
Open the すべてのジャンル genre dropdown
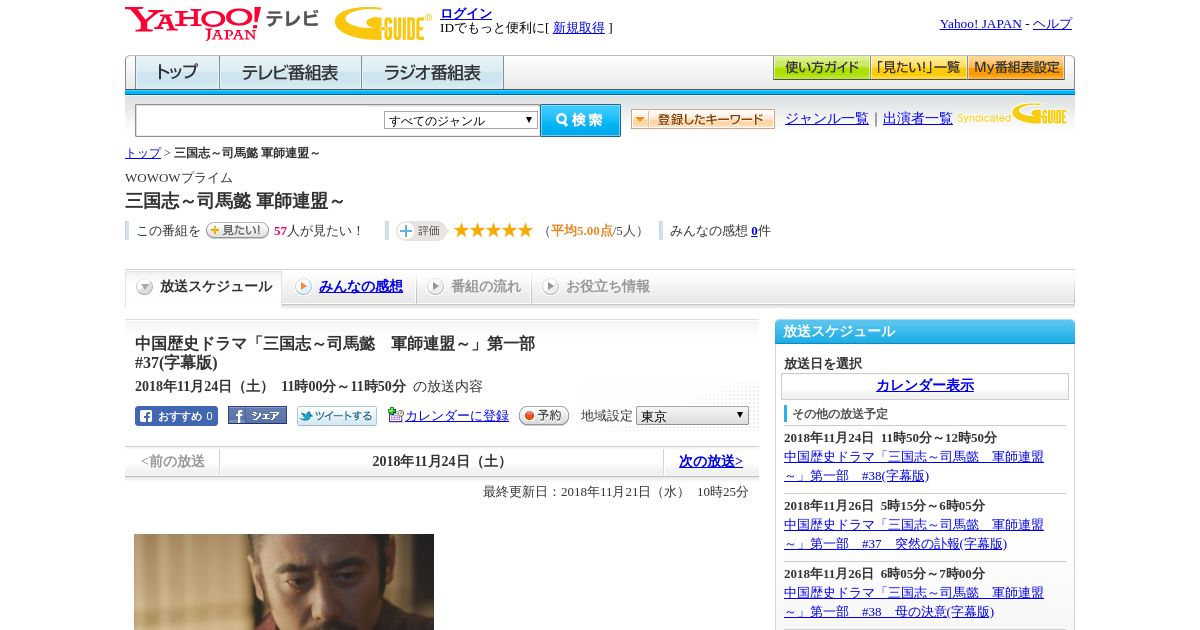461,120
